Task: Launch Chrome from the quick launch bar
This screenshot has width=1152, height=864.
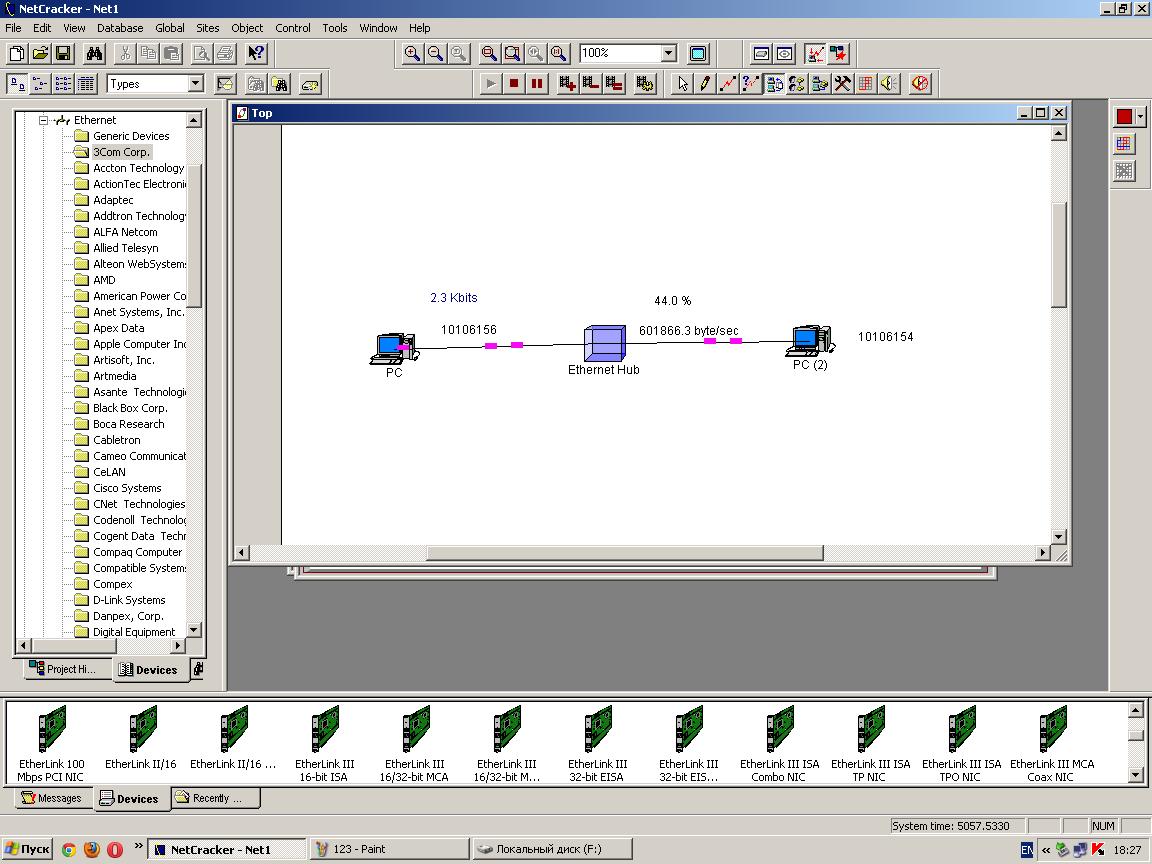Action: click(x=69, y=850)
